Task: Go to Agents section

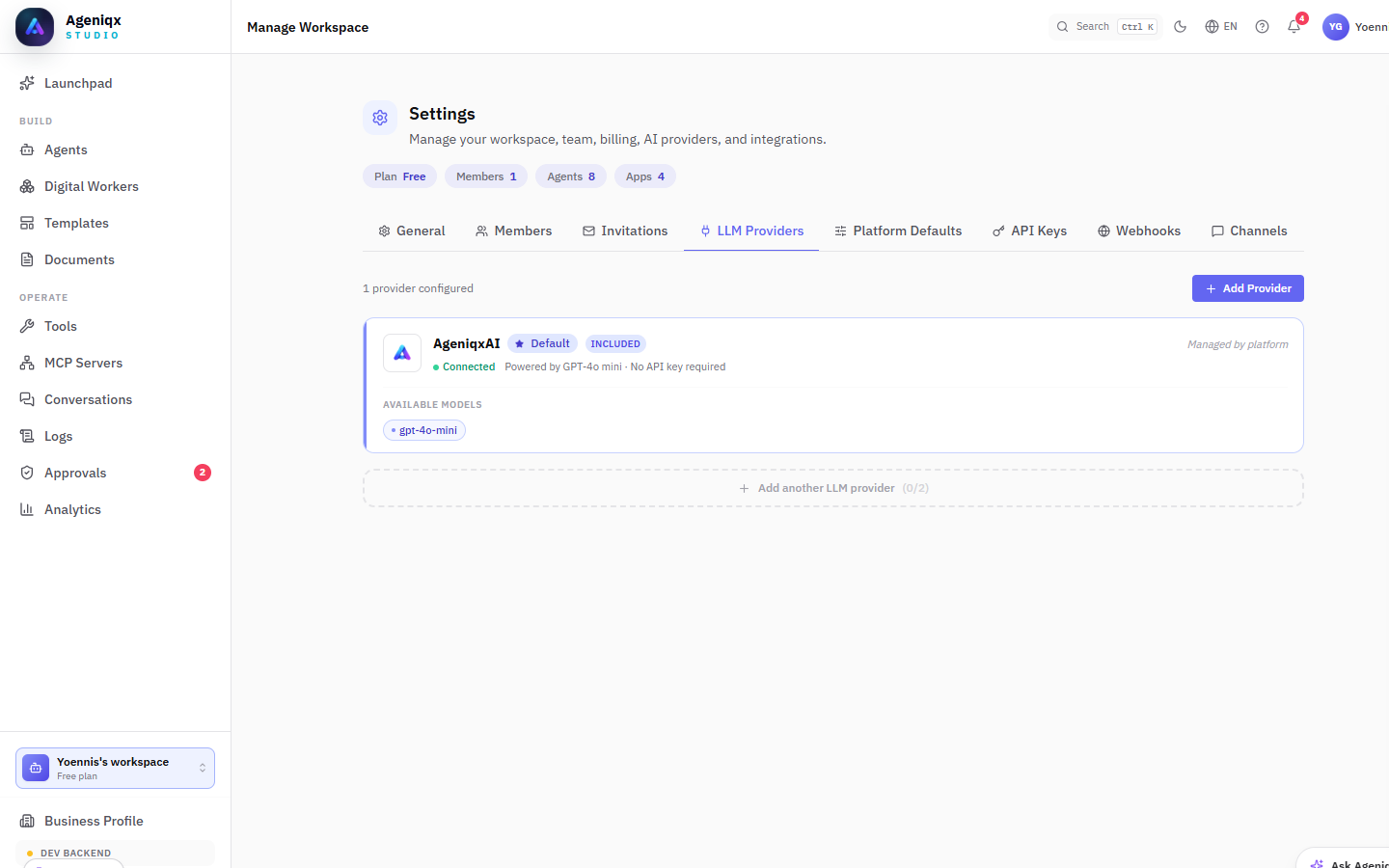Action: [x=115, y=149]
